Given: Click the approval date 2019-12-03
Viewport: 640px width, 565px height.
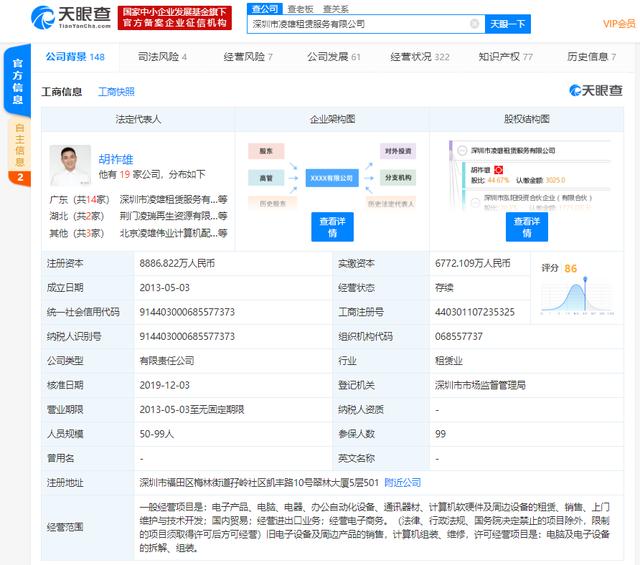Looking at the screenshot, I should [164, 385].
